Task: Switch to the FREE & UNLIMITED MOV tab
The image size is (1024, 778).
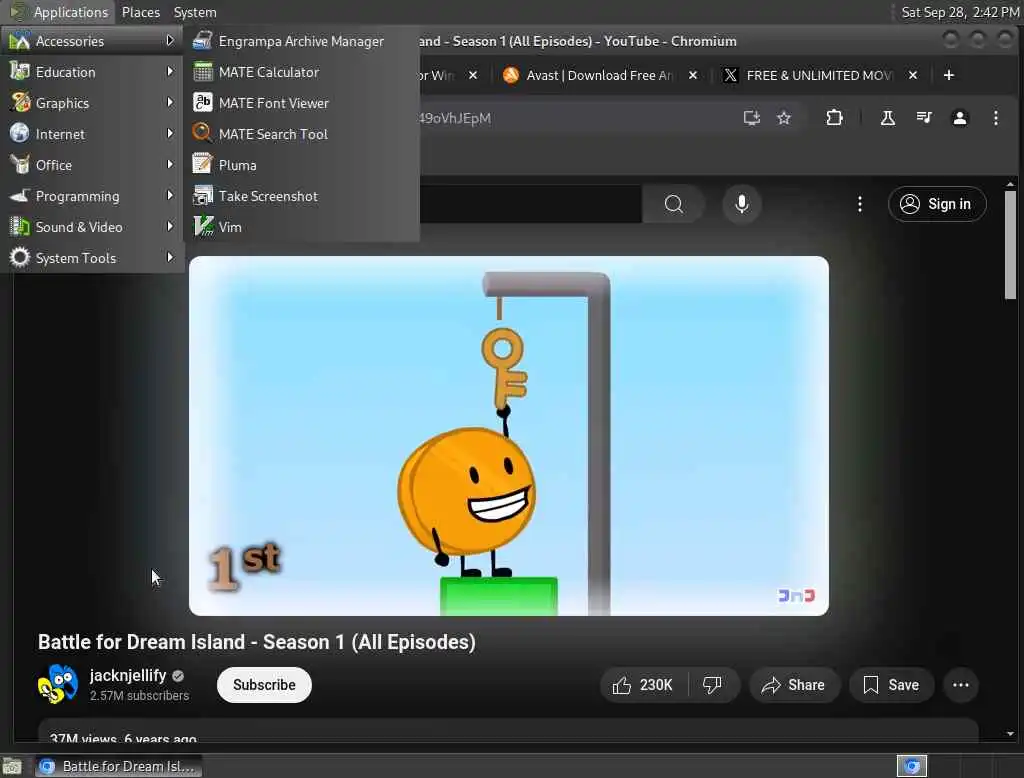Action: [818, 75]
